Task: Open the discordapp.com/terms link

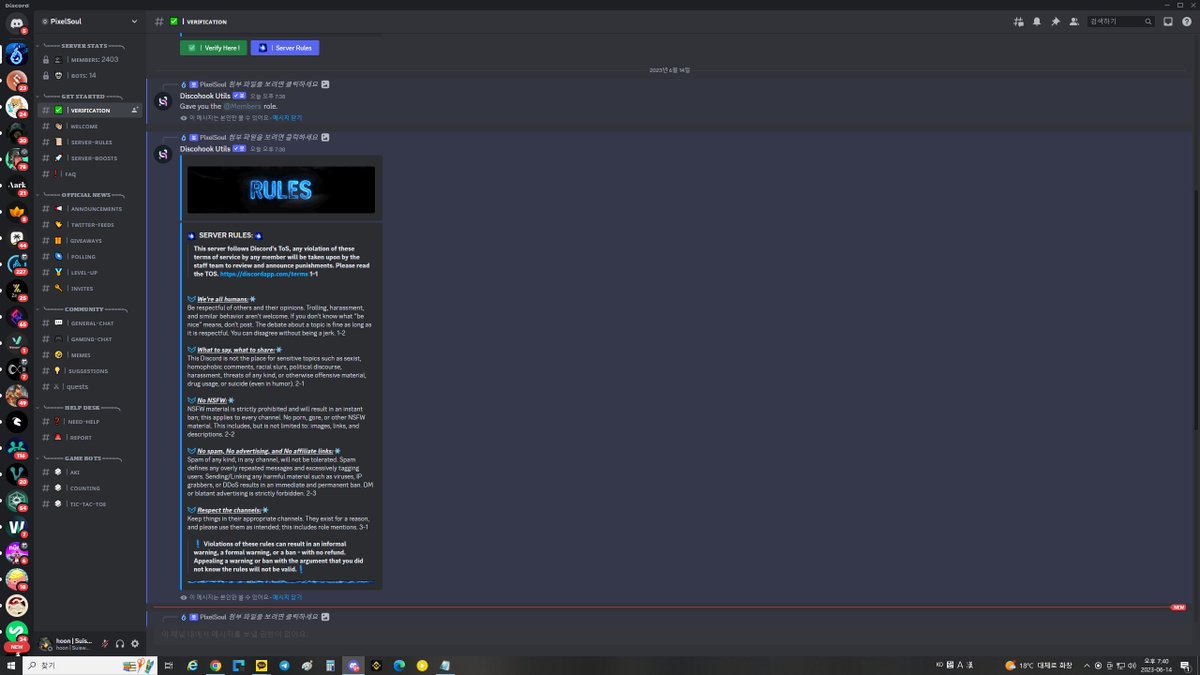Action: (x=264, y=274)
